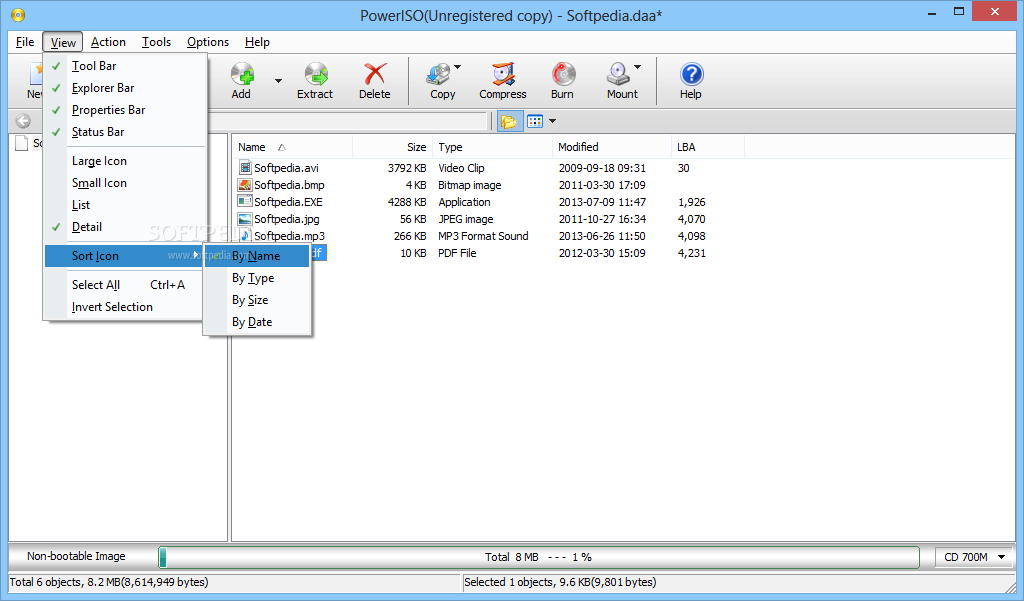Click the Video Clip type cell
Screen dimensions: 1024x601
click(x=461, y=168)
